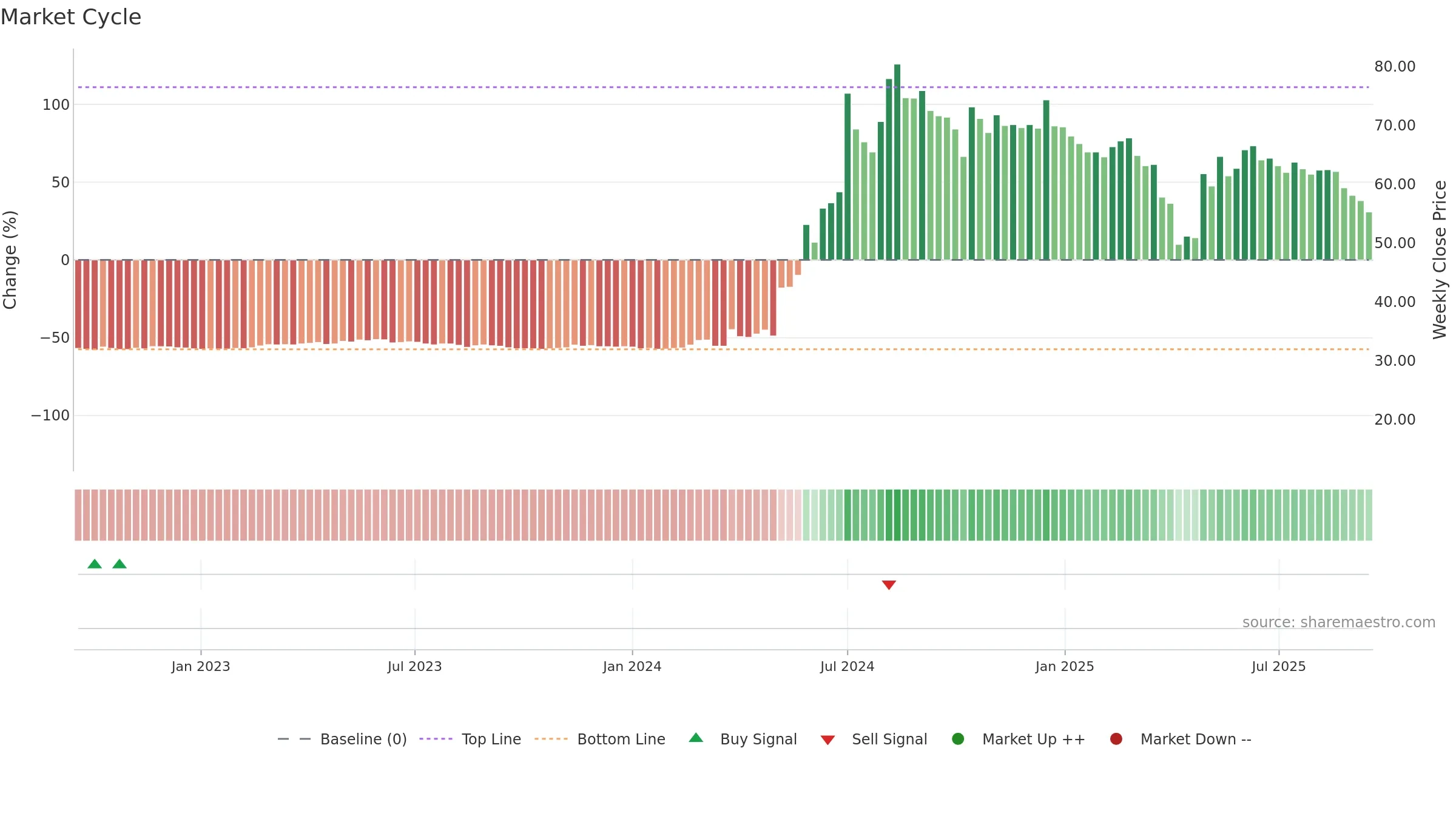Toggle the Baseline (0) legend label

363,740
